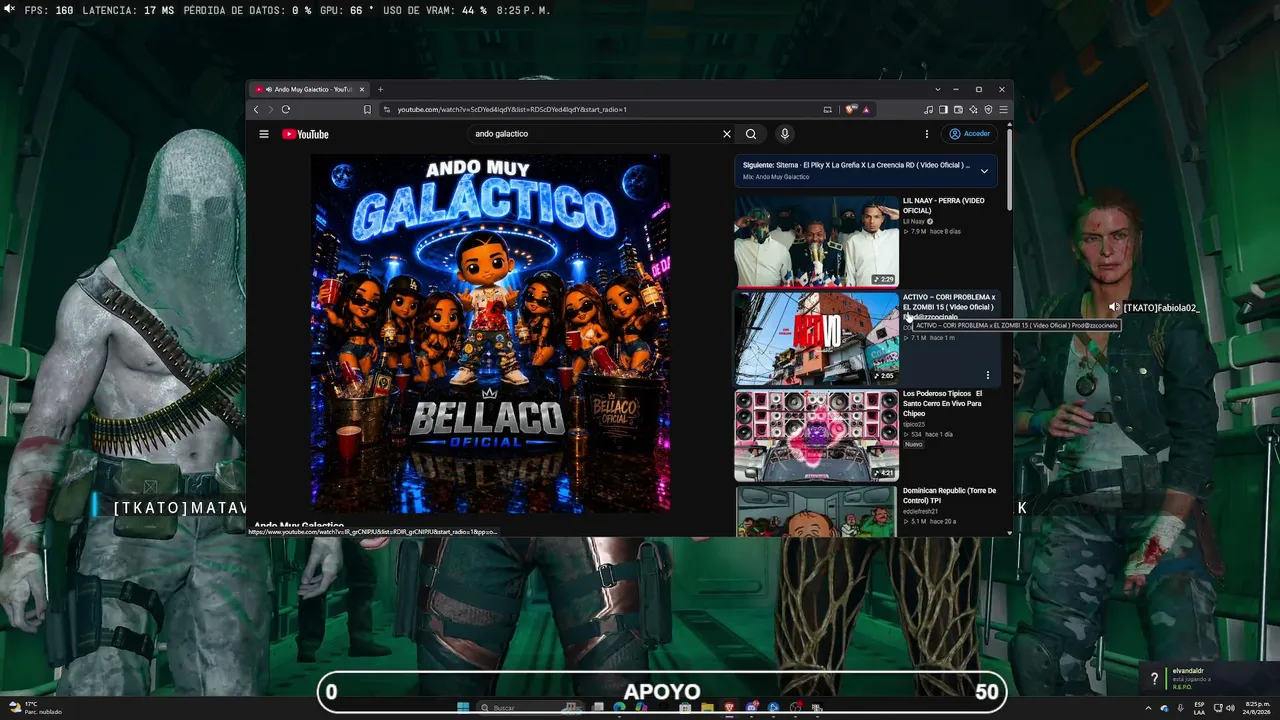Open the Brave Shields lion icon
1280x720 pixels.
pos(852,109)
